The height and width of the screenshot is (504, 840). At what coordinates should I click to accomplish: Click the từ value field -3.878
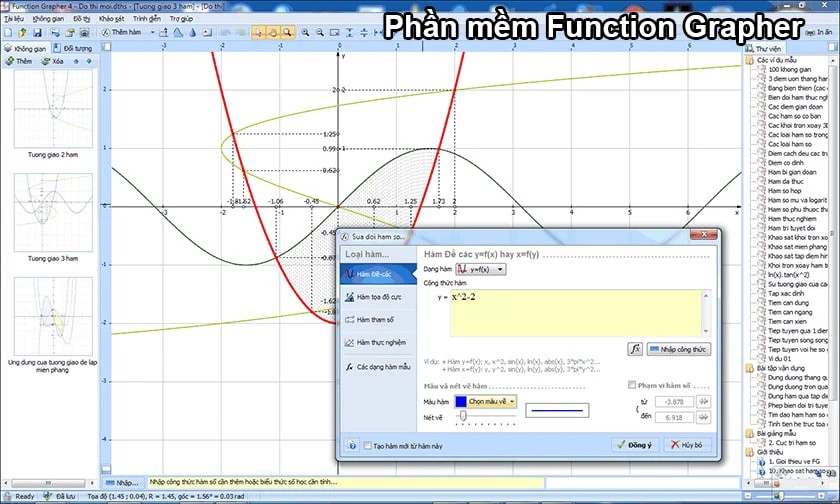point(673,401)
